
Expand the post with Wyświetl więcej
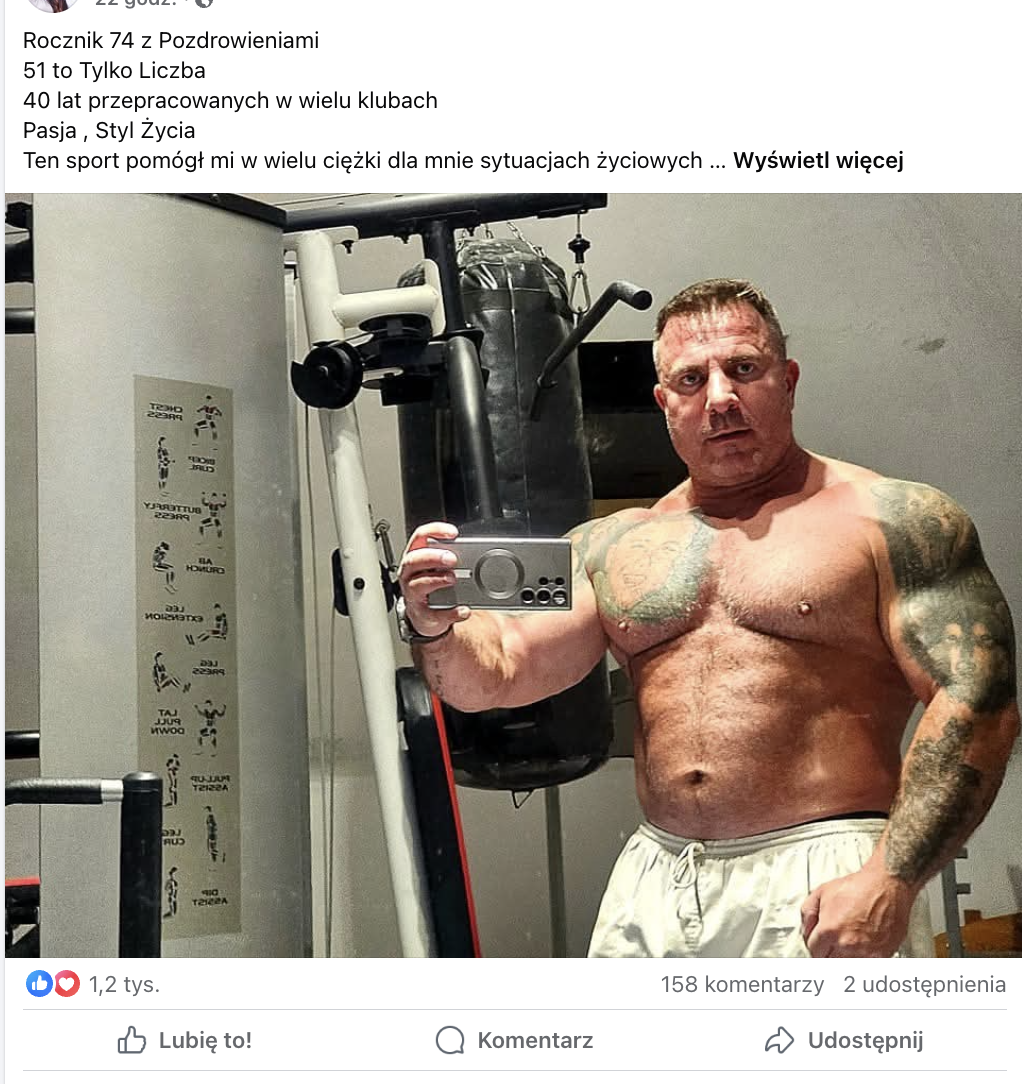[818, 160]
